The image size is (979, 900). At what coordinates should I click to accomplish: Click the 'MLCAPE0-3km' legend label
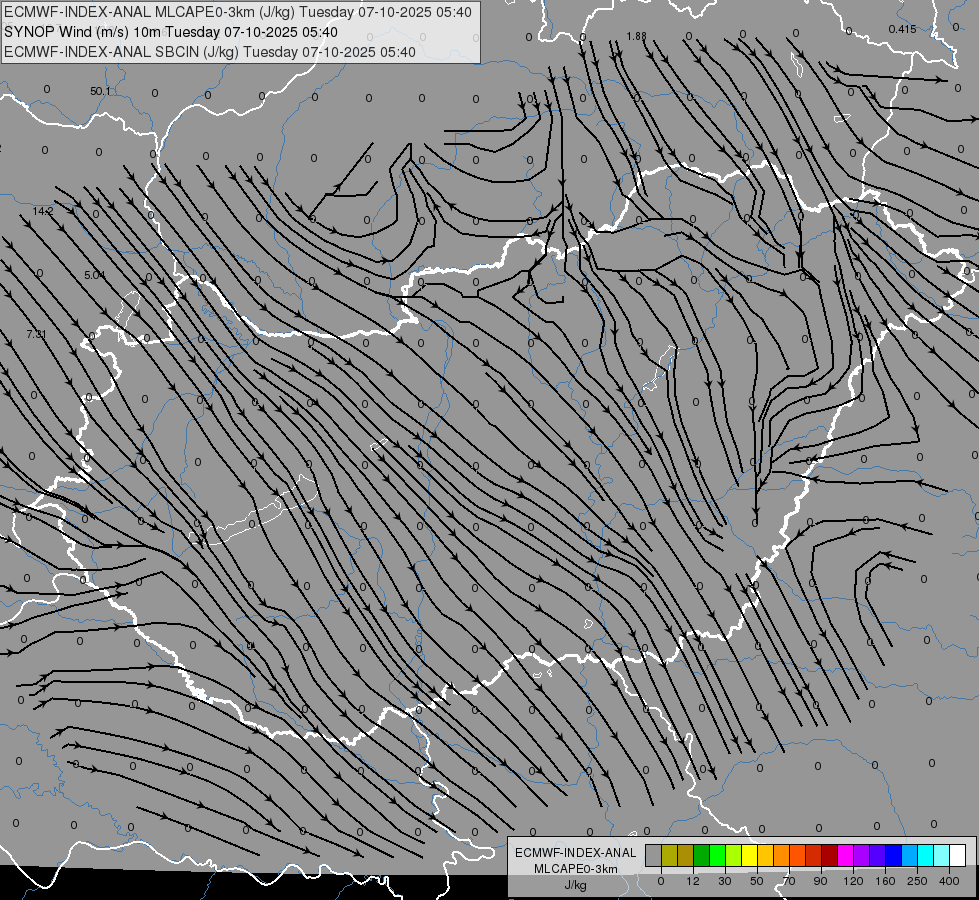576,869
